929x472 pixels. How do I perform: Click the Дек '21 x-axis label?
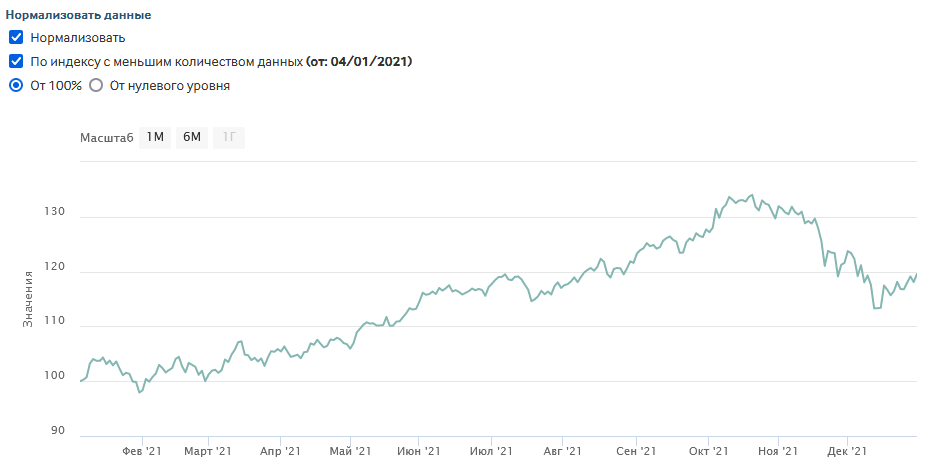click(846, 452)
